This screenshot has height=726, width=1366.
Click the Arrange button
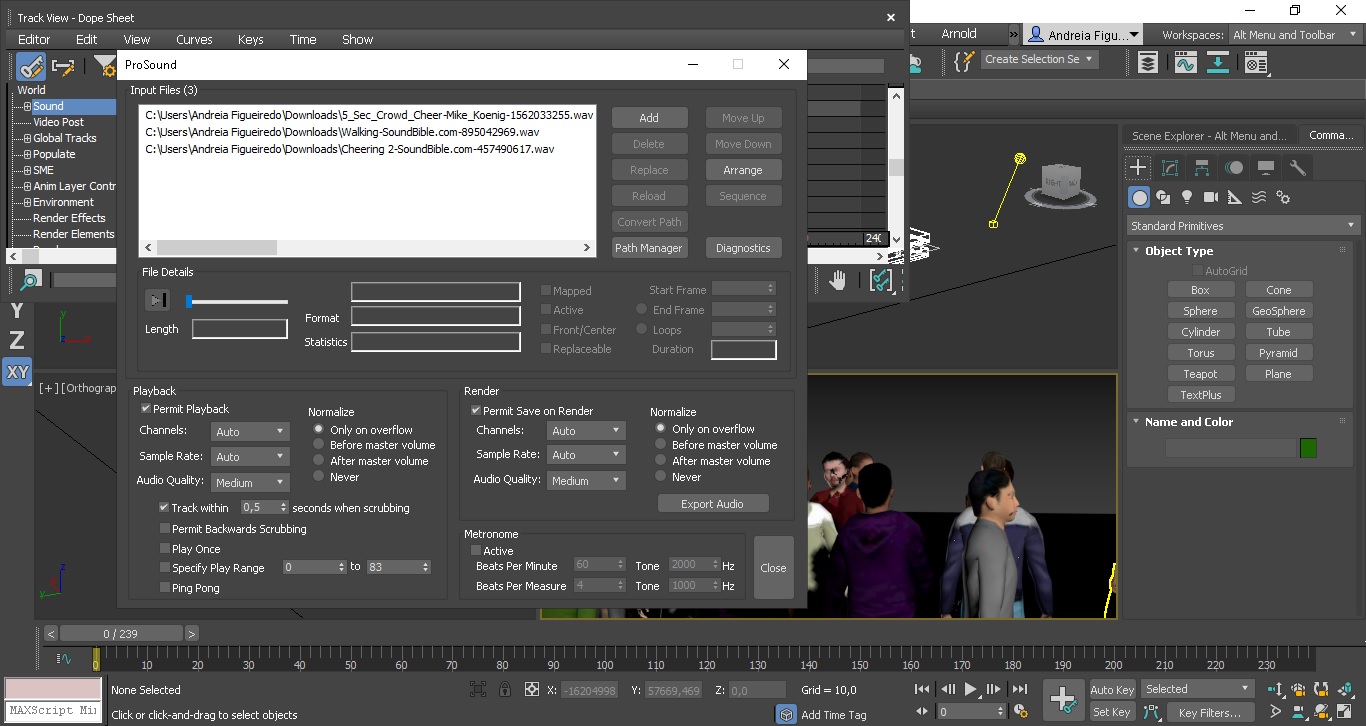743,170
